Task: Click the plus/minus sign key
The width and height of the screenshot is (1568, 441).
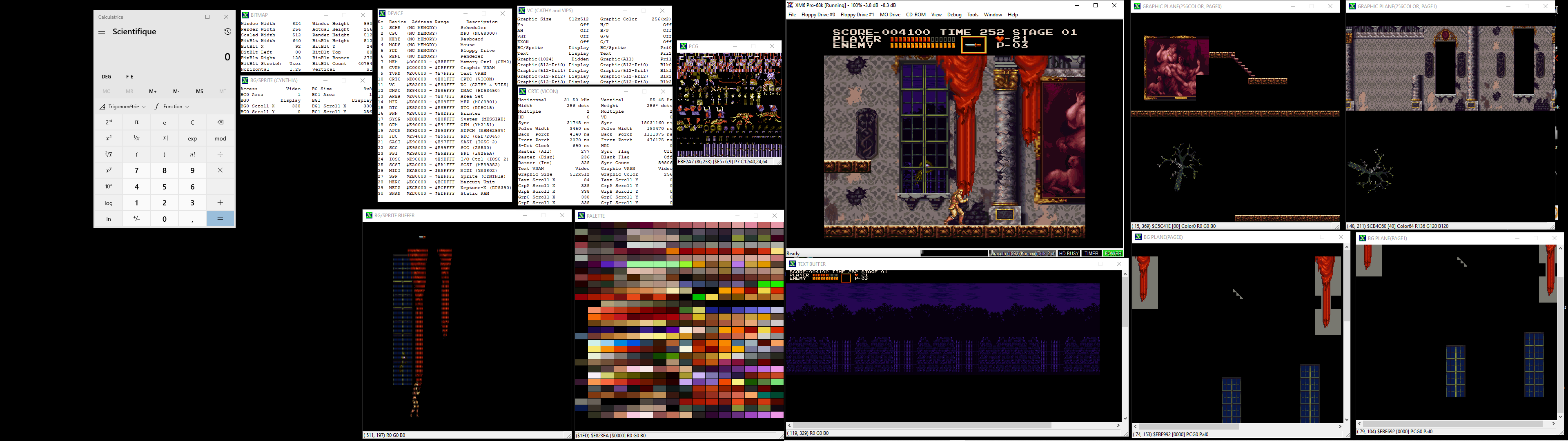Action: click(x=137, y=219)
